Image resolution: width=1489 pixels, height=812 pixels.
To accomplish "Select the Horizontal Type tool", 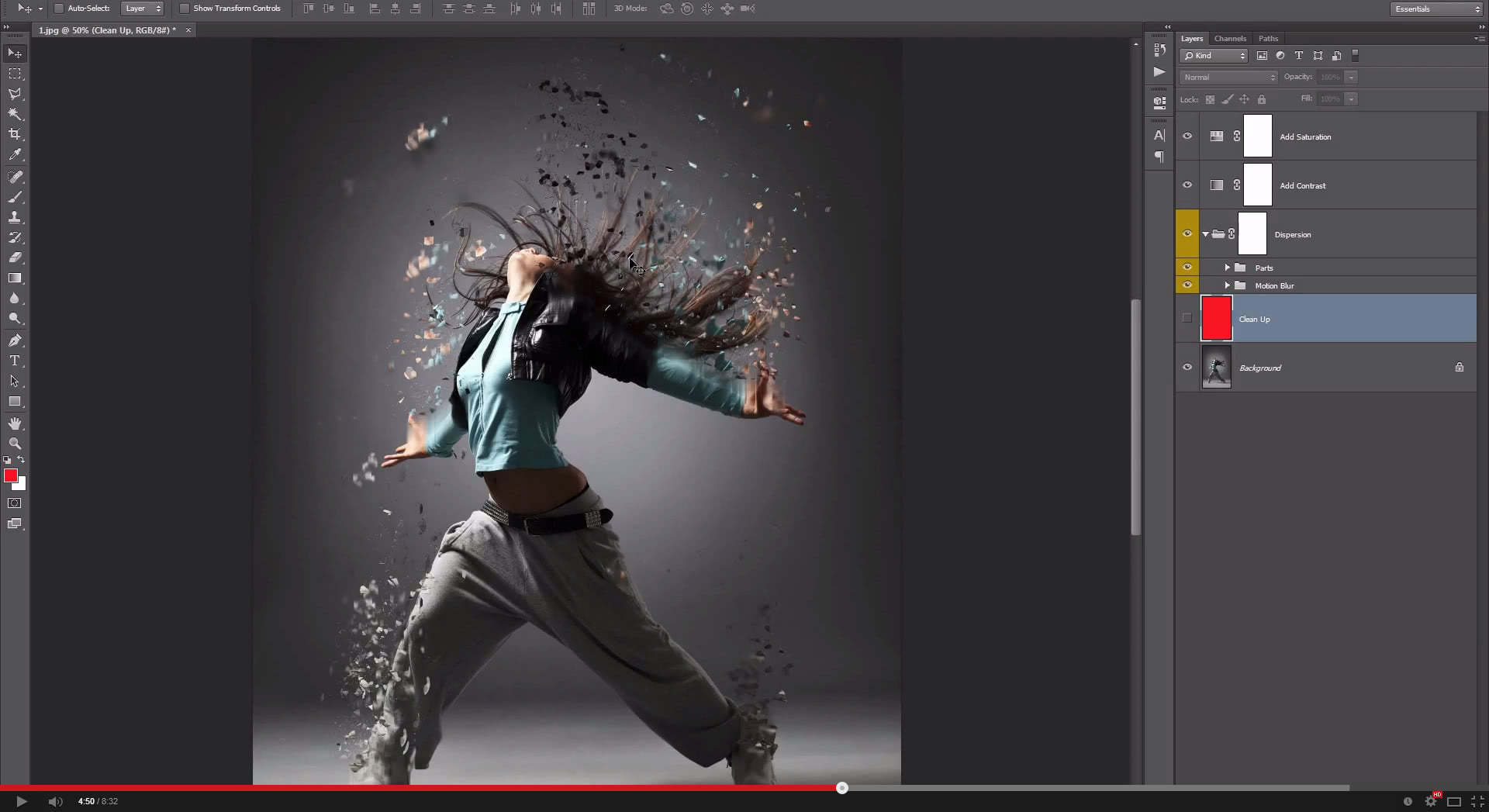I will pos(15,361).
